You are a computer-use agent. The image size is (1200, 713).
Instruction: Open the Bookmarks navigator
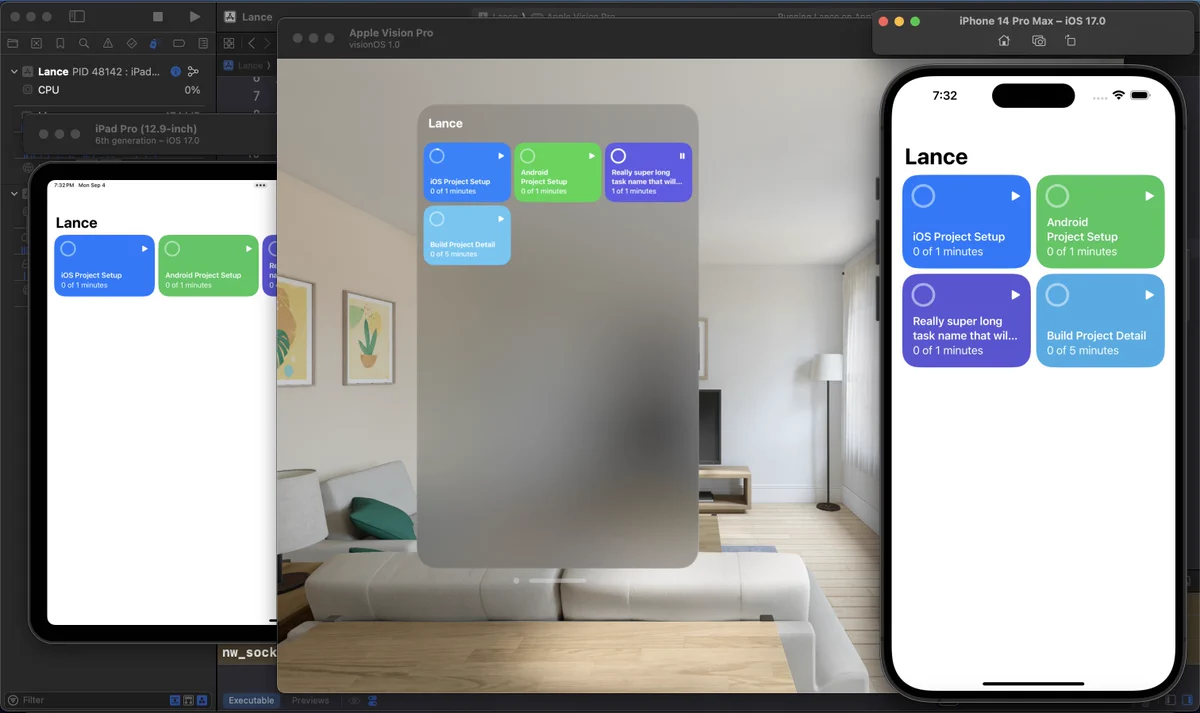(x=60, y=43)
